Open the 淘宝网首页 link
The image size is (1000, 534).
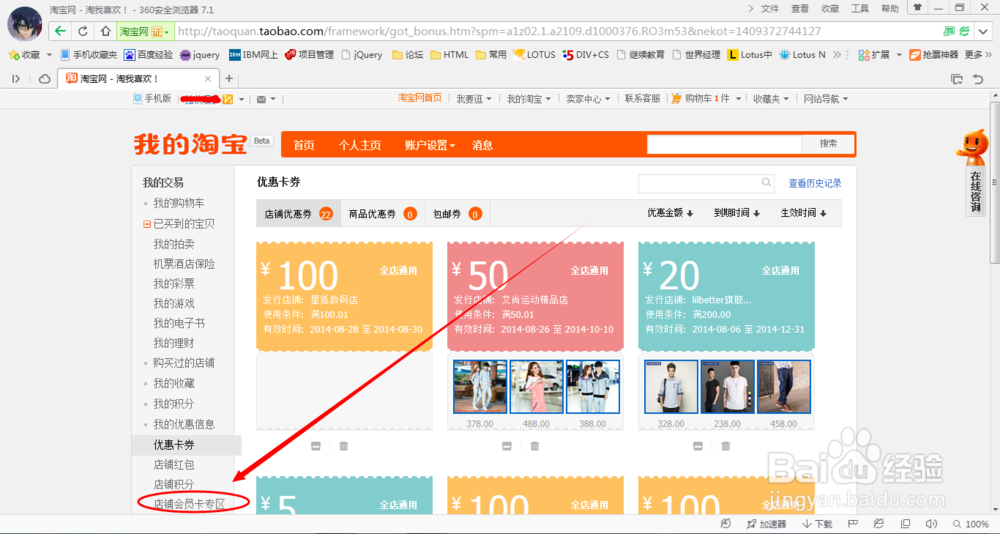pyautogui.click(x=420, y=98)
